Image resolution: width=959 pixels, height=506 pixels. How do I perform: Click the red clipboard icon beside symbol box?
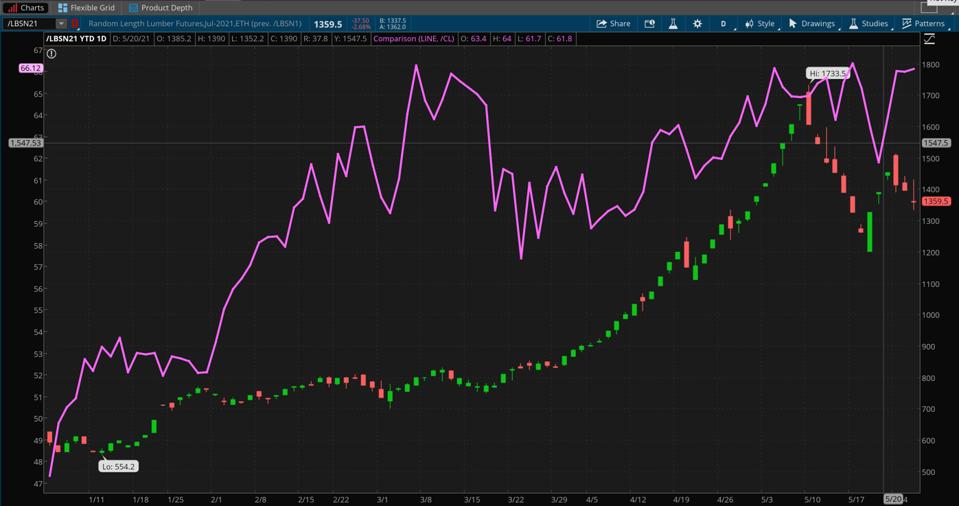point(75,23)
